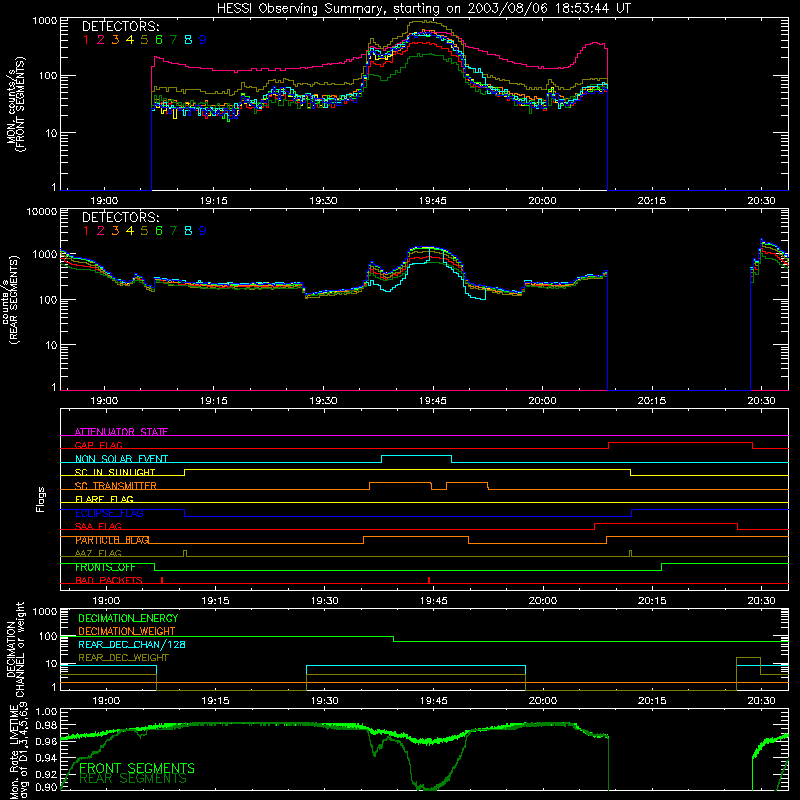Click 19:45 tick under decimation plot

pyautogui.click(x=434, y=701)
